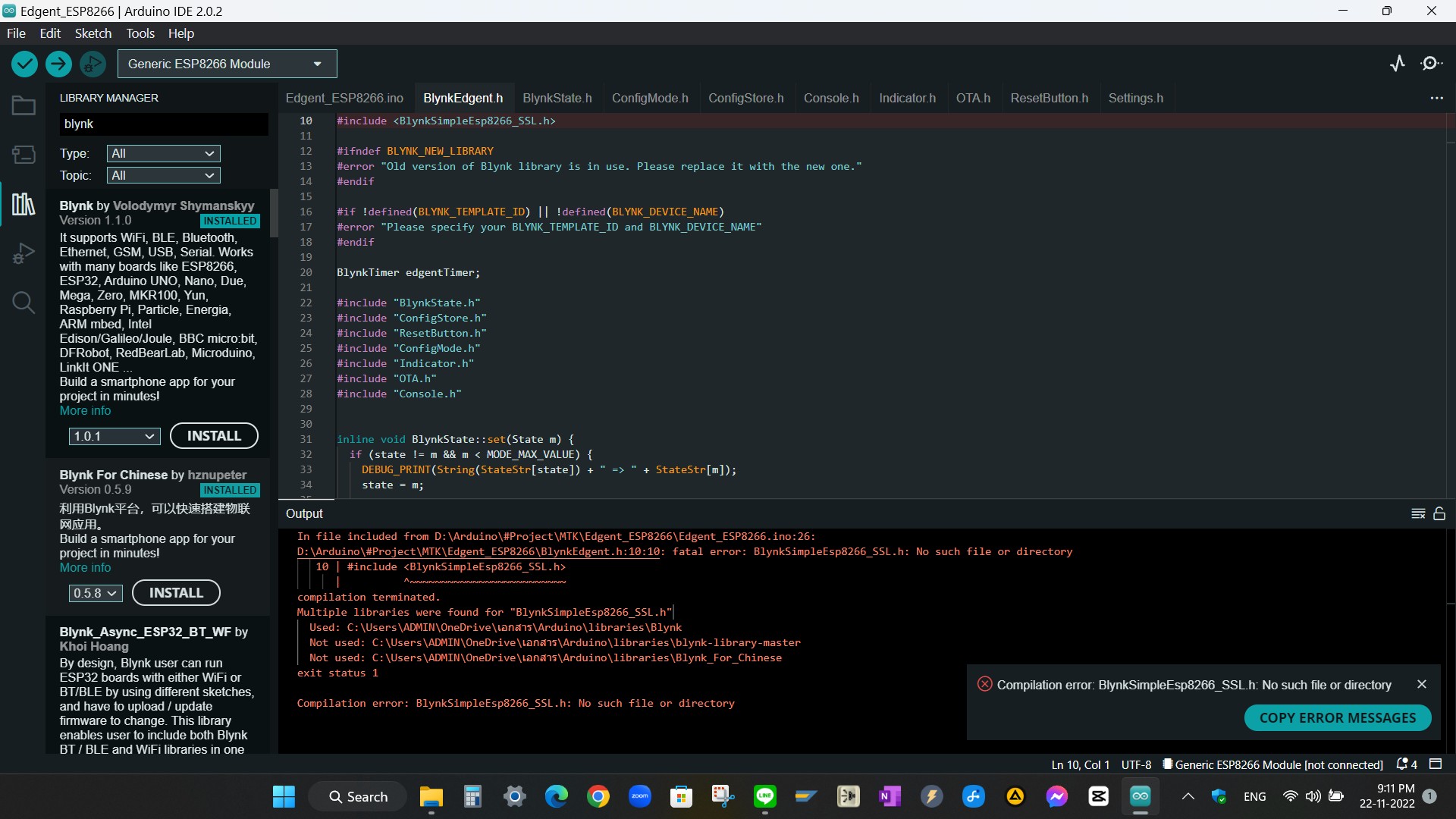Screen dimensions: 1456x819
Task: Toggle the output lock icon
Action: (x=1439, y=513)
